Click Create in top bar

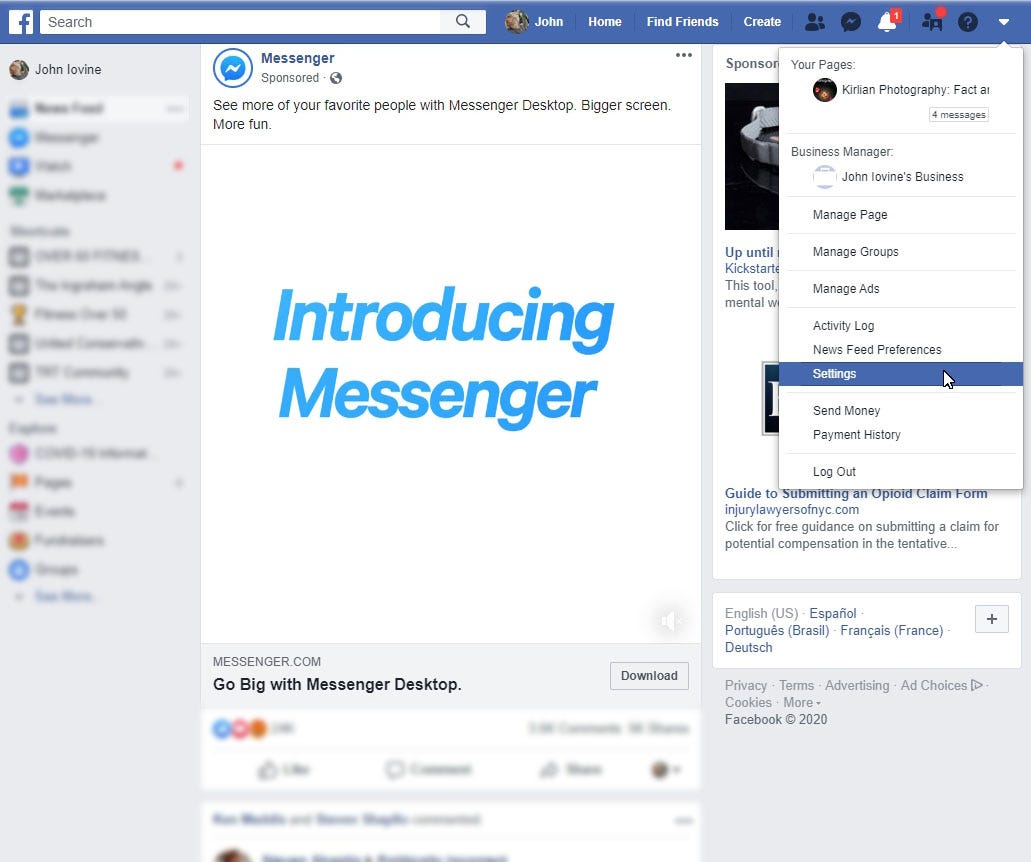pos(761,22)
